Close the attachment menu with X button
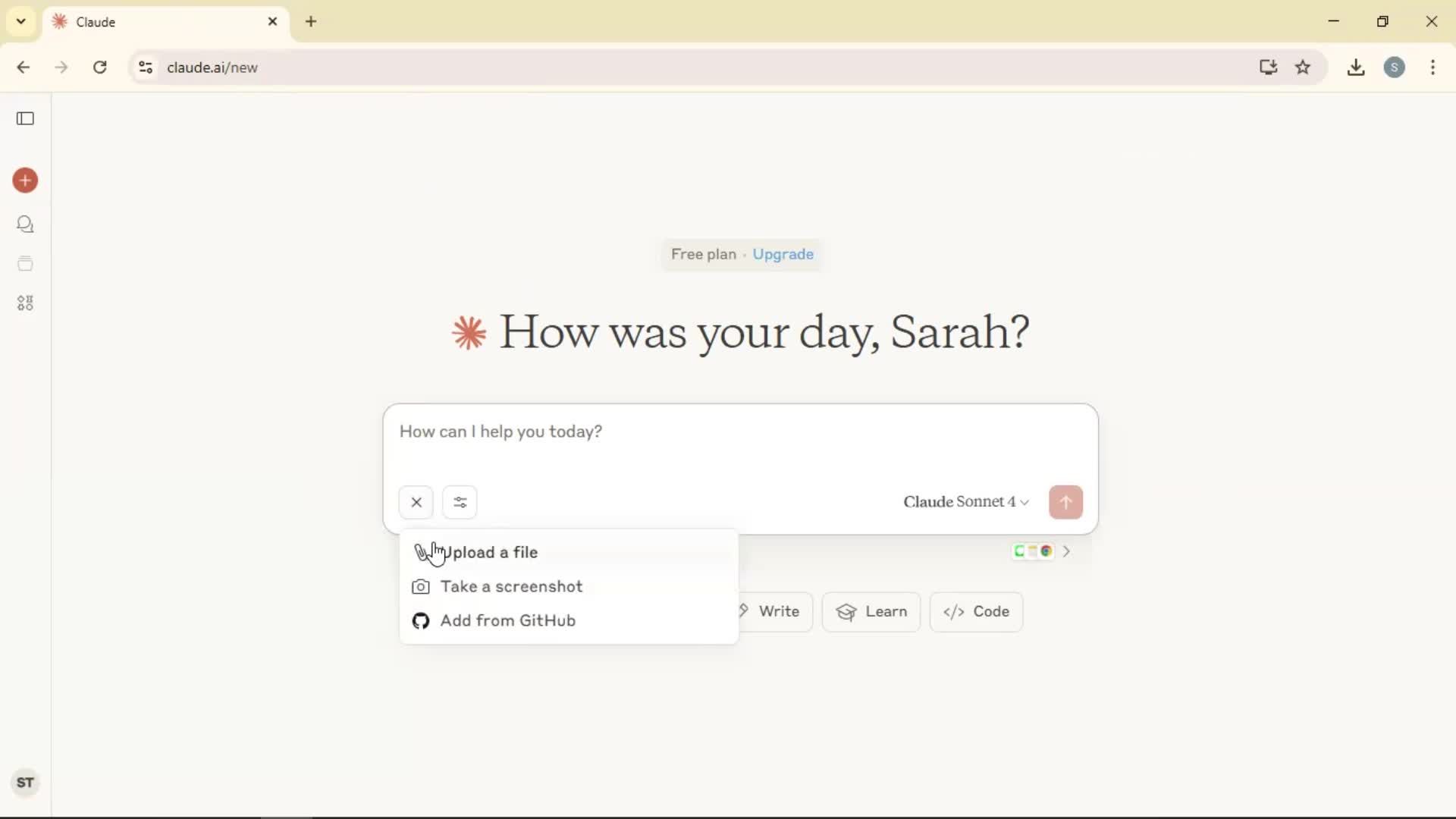The width and height of the screenshot is (1456, 819). coord(416,502)
